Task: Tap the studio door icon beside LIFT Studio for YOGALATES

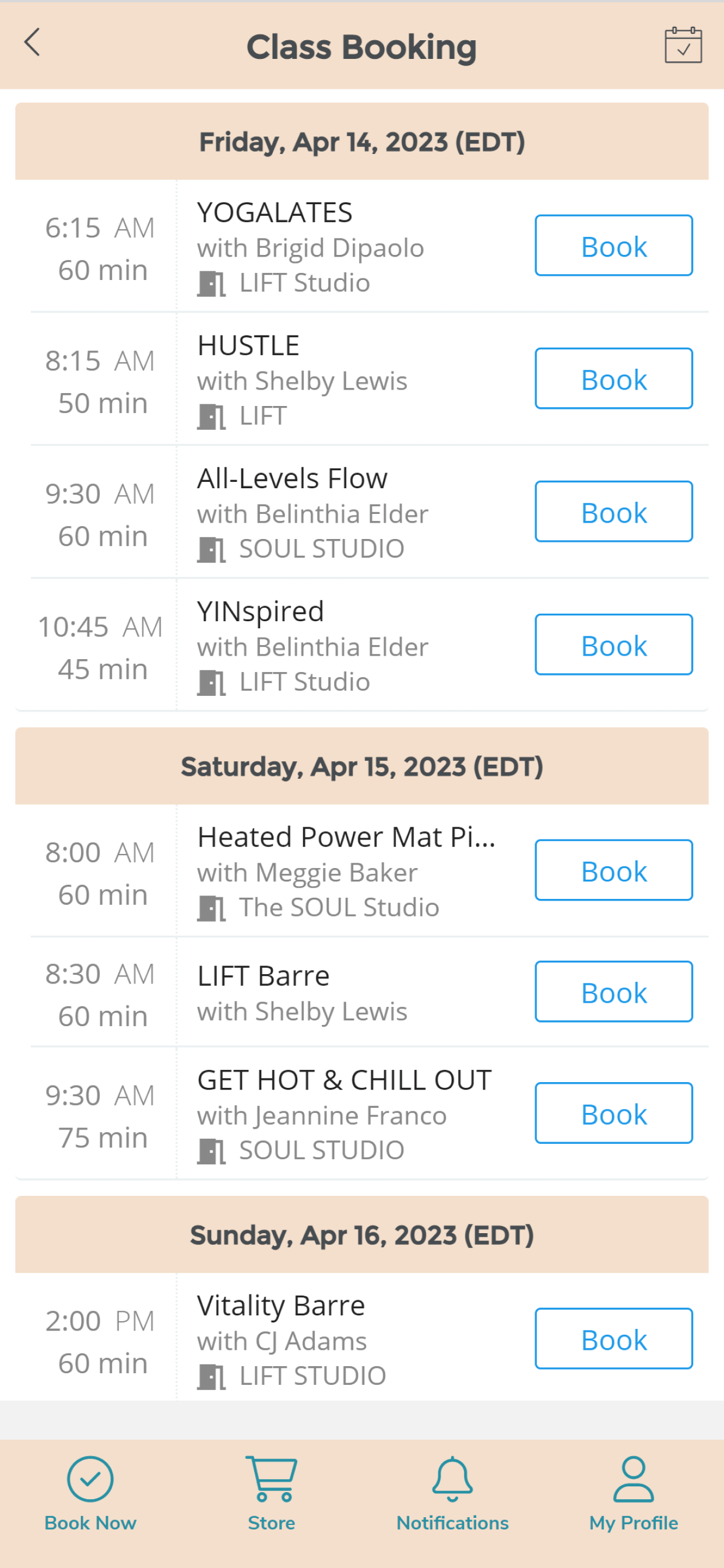Action: [x=211, y=283]
